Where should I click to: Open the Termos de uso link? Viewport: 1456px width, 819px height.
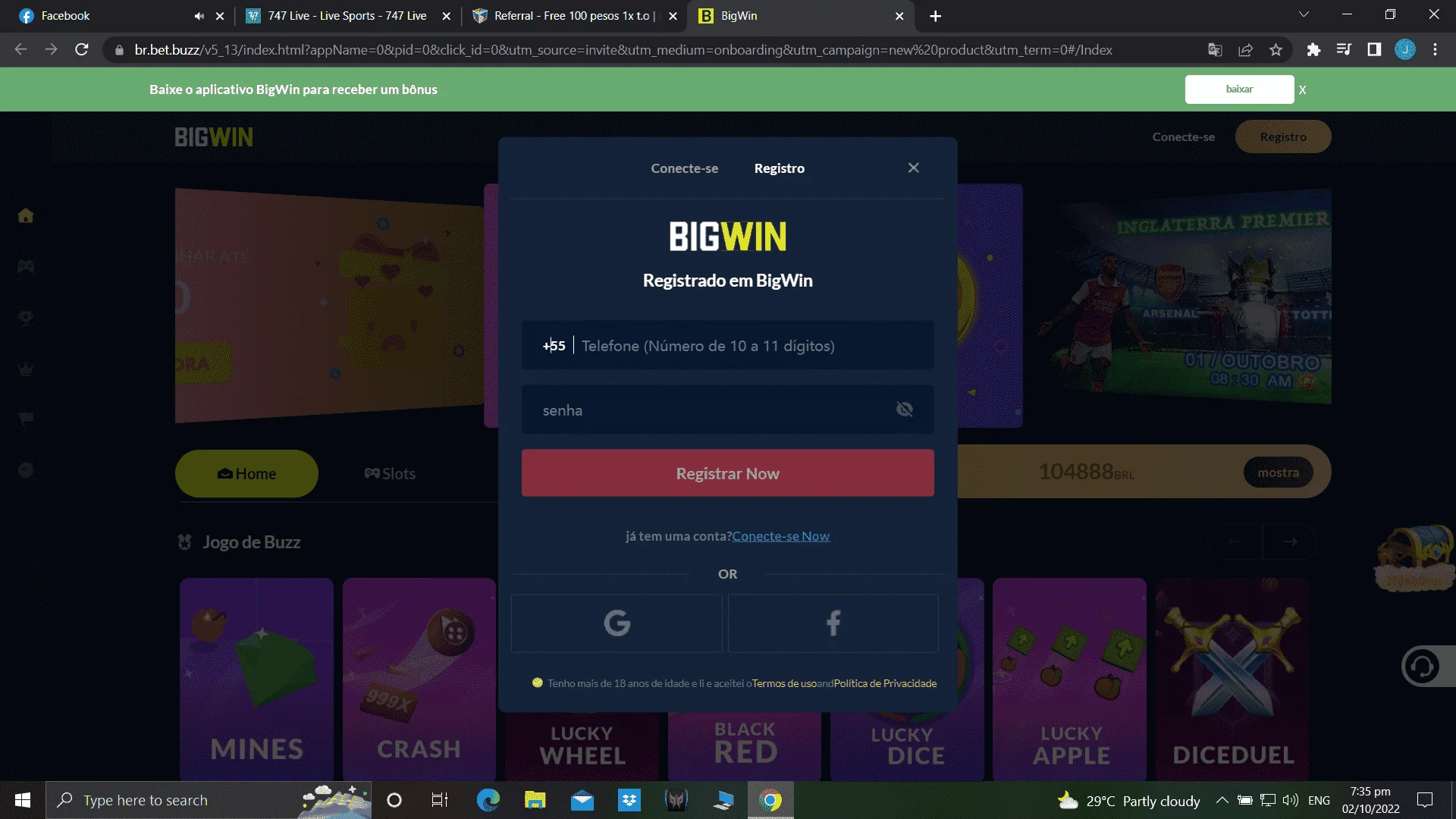click(x=784, y=683)
